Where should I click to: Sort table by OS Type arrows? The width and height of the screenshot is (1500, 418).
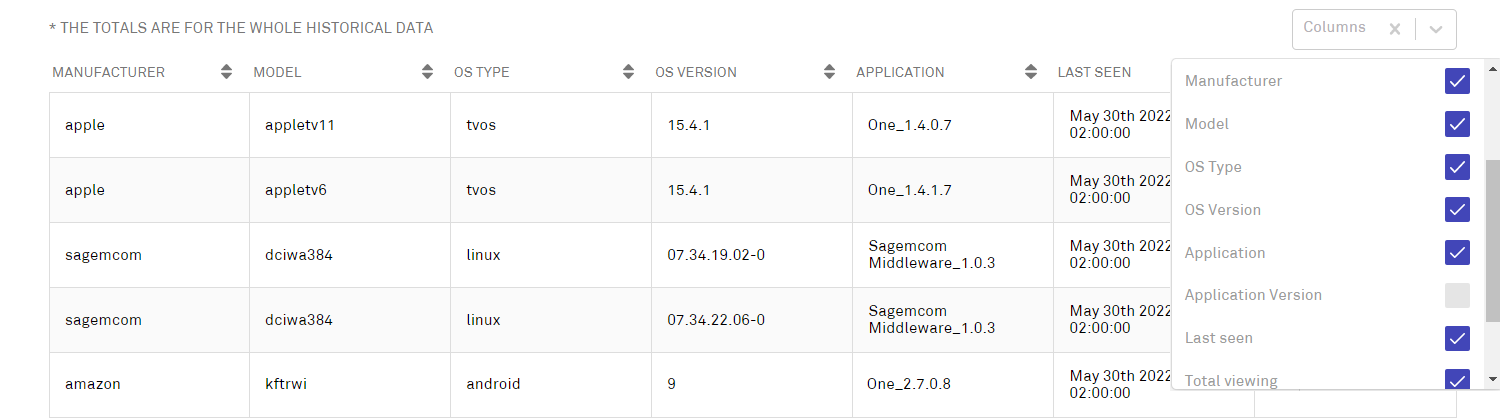tap(629, 72)
